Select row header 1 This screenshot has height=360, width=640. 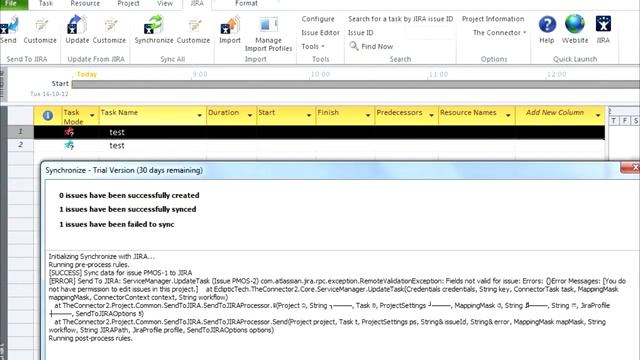click(20, 132)
